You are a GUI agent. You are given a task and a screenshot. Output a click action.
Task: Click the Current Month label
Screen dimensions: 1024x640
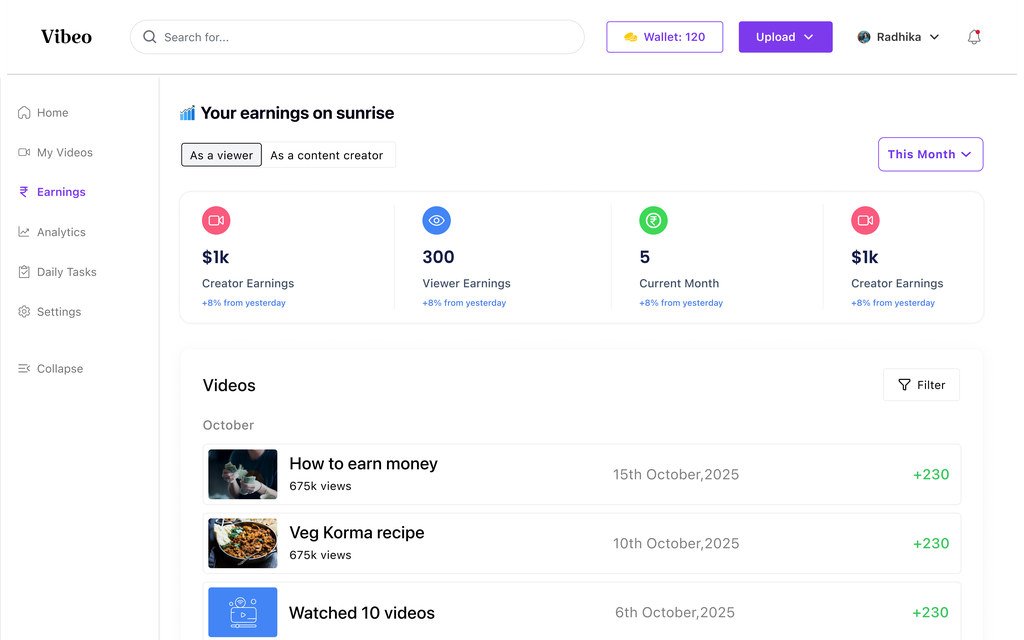click(679, 283)
